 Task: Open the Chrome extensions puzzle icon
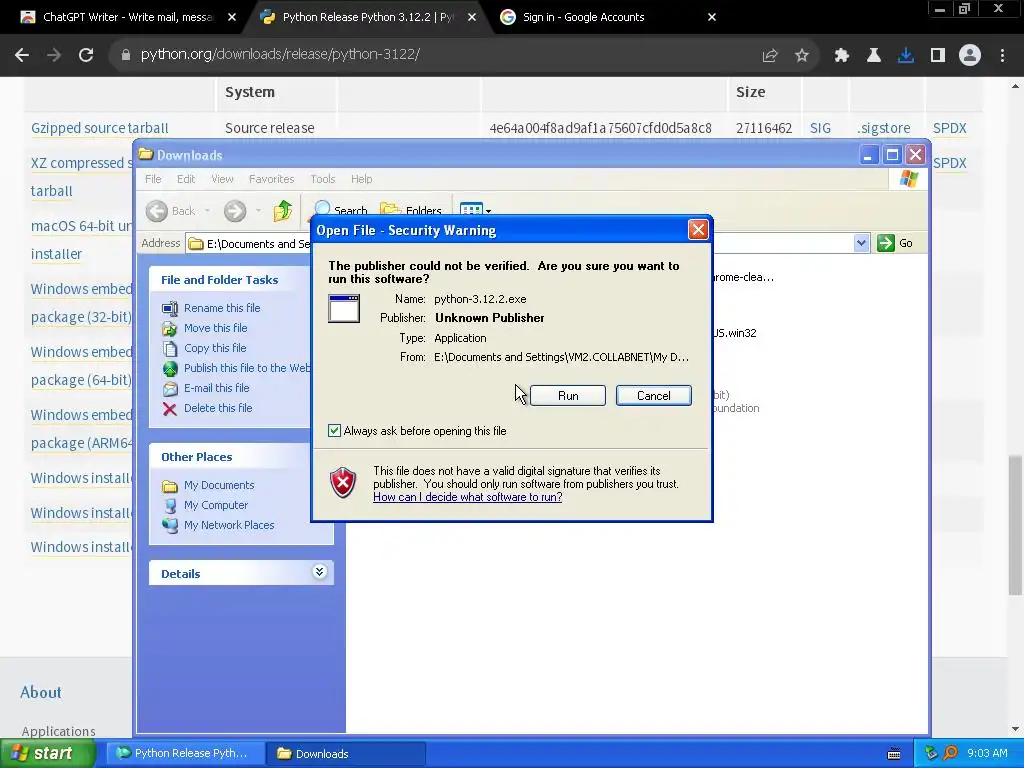842,56
